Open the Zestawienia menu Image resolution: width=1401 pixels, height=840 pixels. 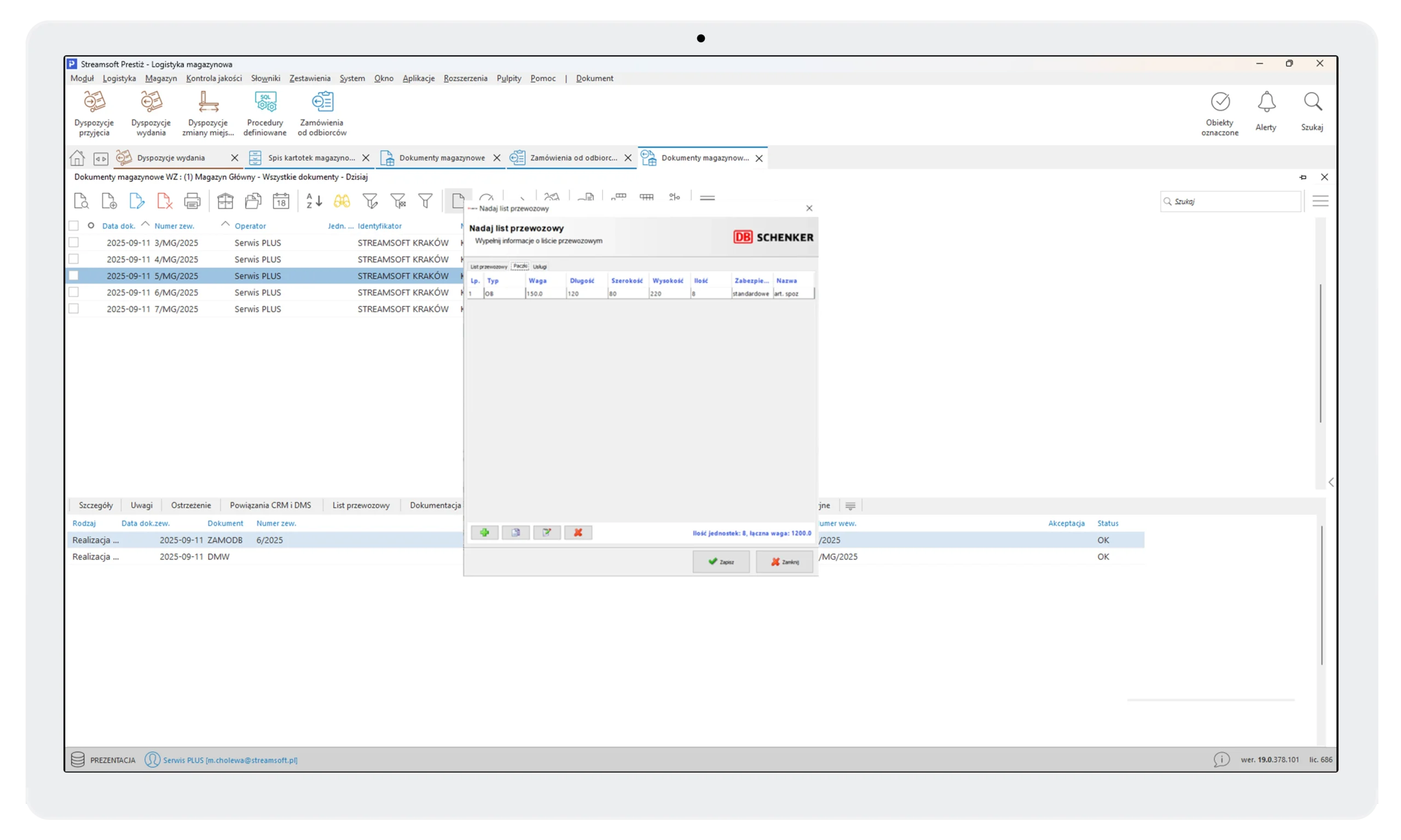click(x=310, y=78)
